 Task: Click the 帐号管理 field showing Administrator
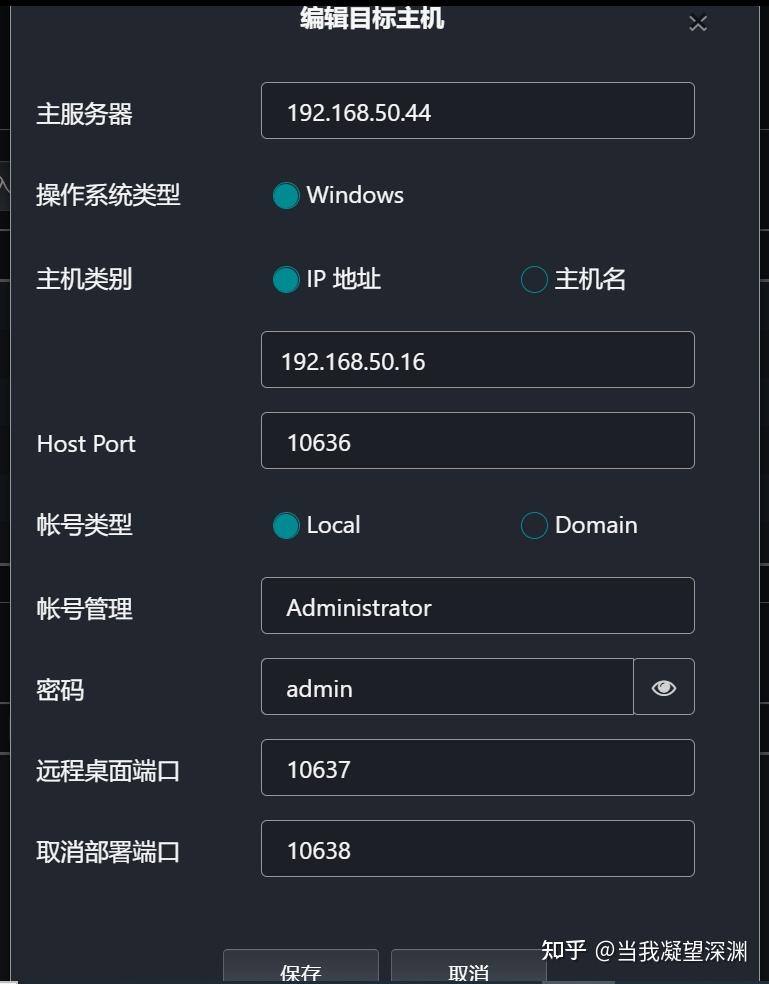[477, 605]
